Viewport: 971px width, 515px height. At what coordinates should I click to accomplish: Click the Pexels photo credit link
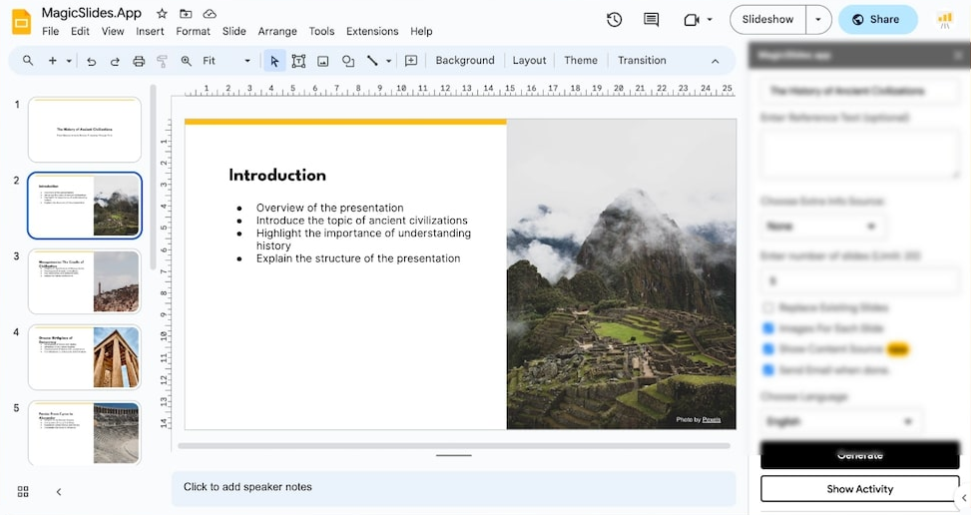click(712, 420)
